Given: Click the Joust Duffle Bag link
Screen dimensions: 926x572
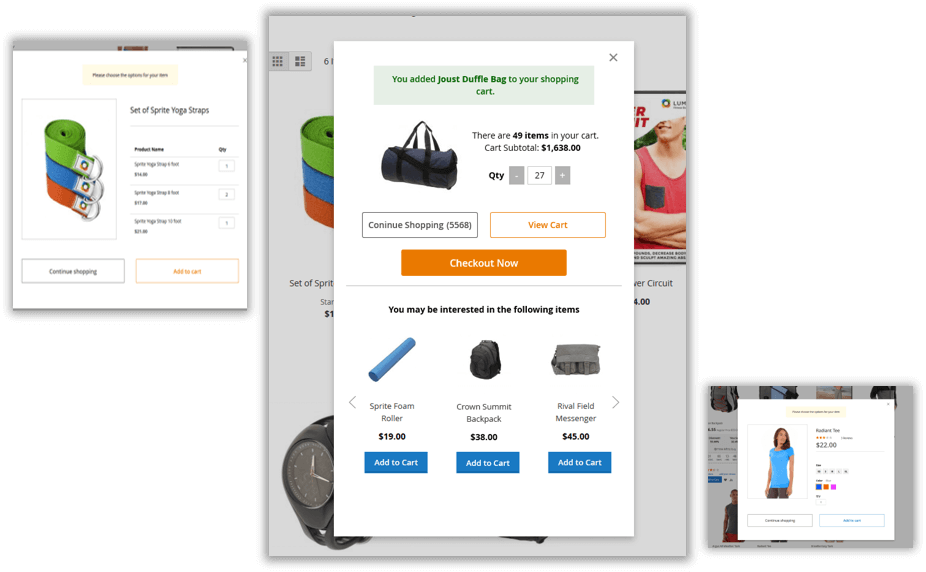Looking at the screenshot, I should (x=472, y=79).
